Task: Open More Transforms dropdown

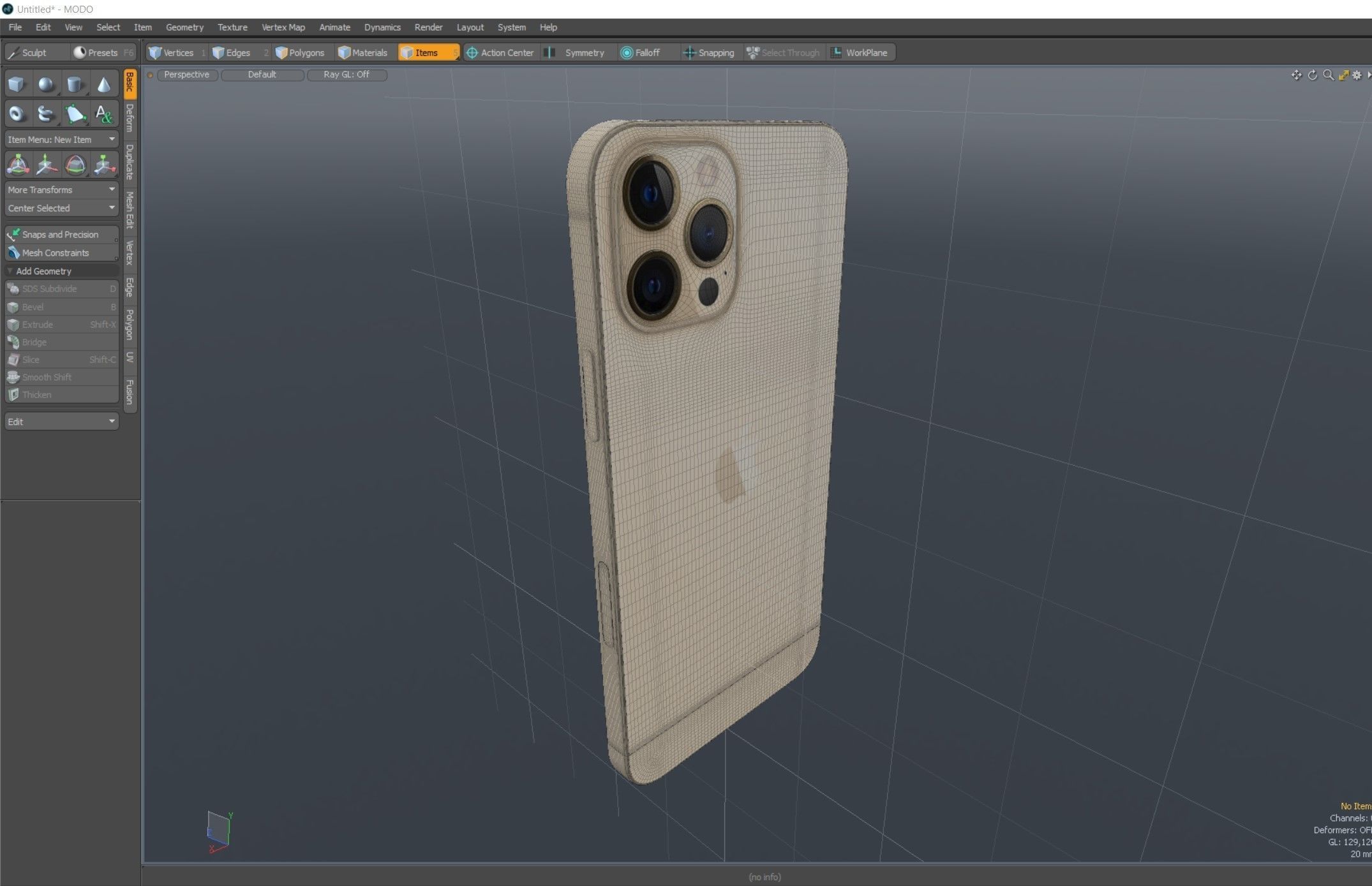Action: pos(61,189)
